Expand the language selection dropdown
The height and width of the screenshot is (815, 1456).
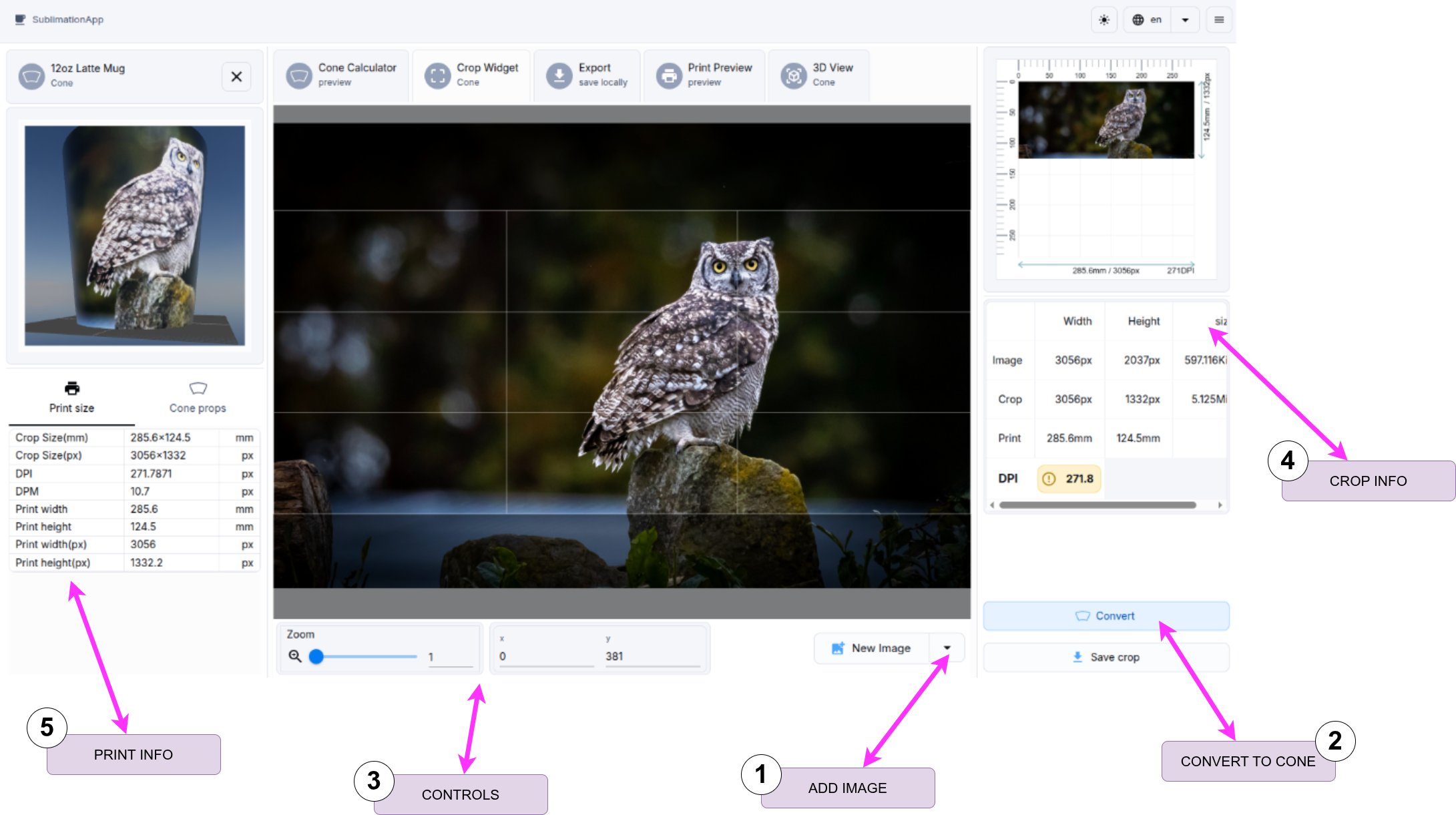click(x=1185, y=19)
